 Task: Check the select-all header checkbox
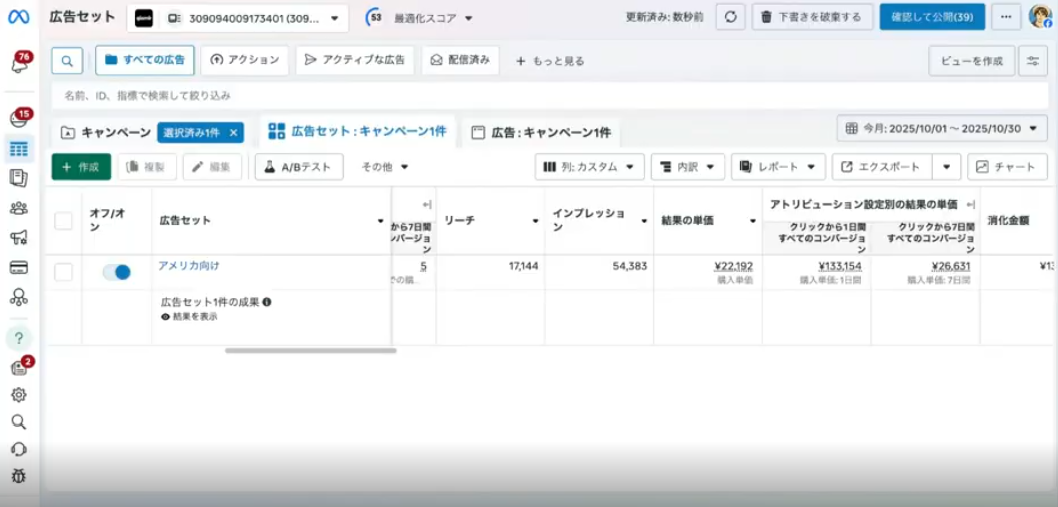(x=63, y=221)
